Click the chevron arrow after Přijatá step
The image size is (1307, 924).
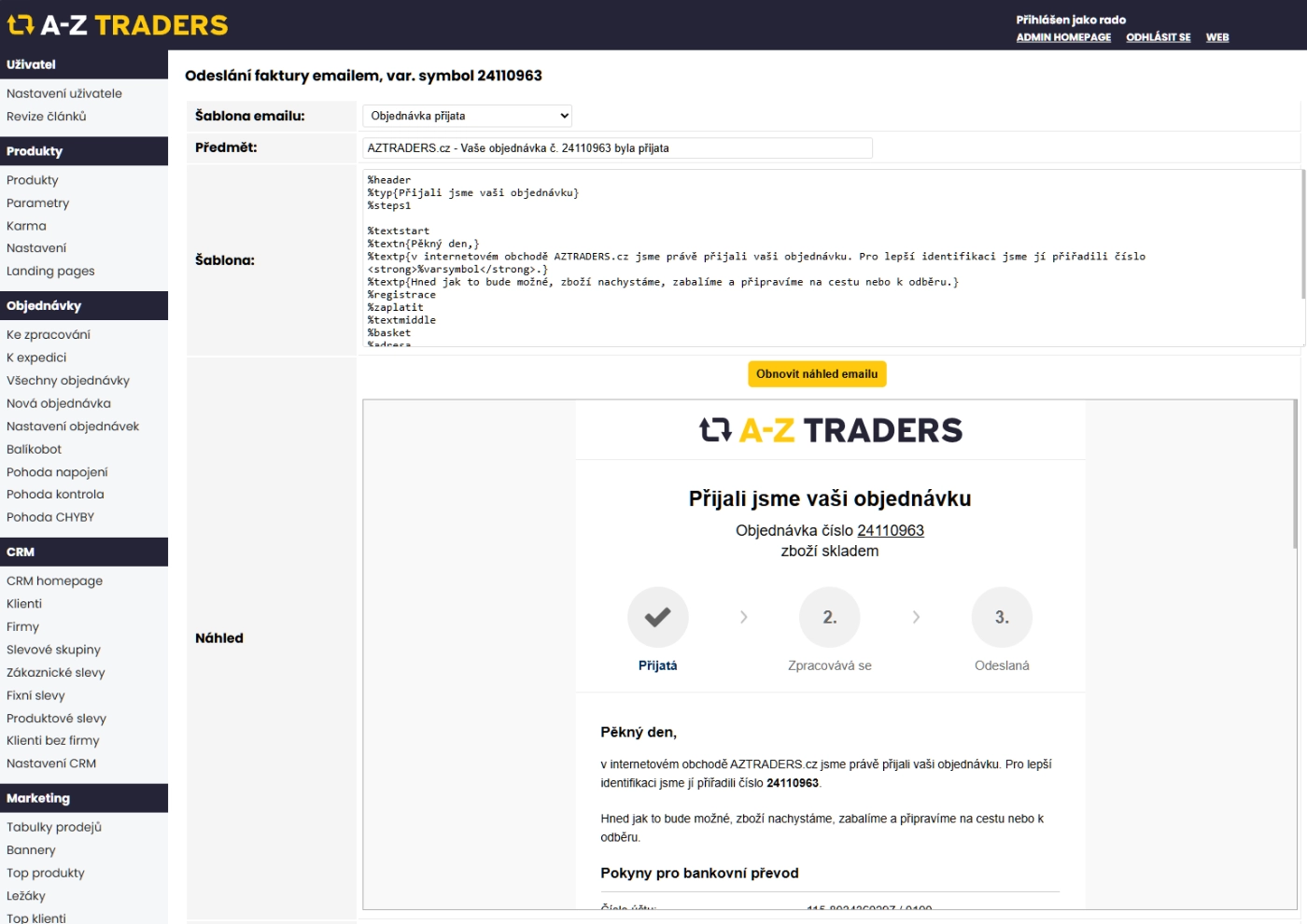pyautogui.click(x=743, y=617)
